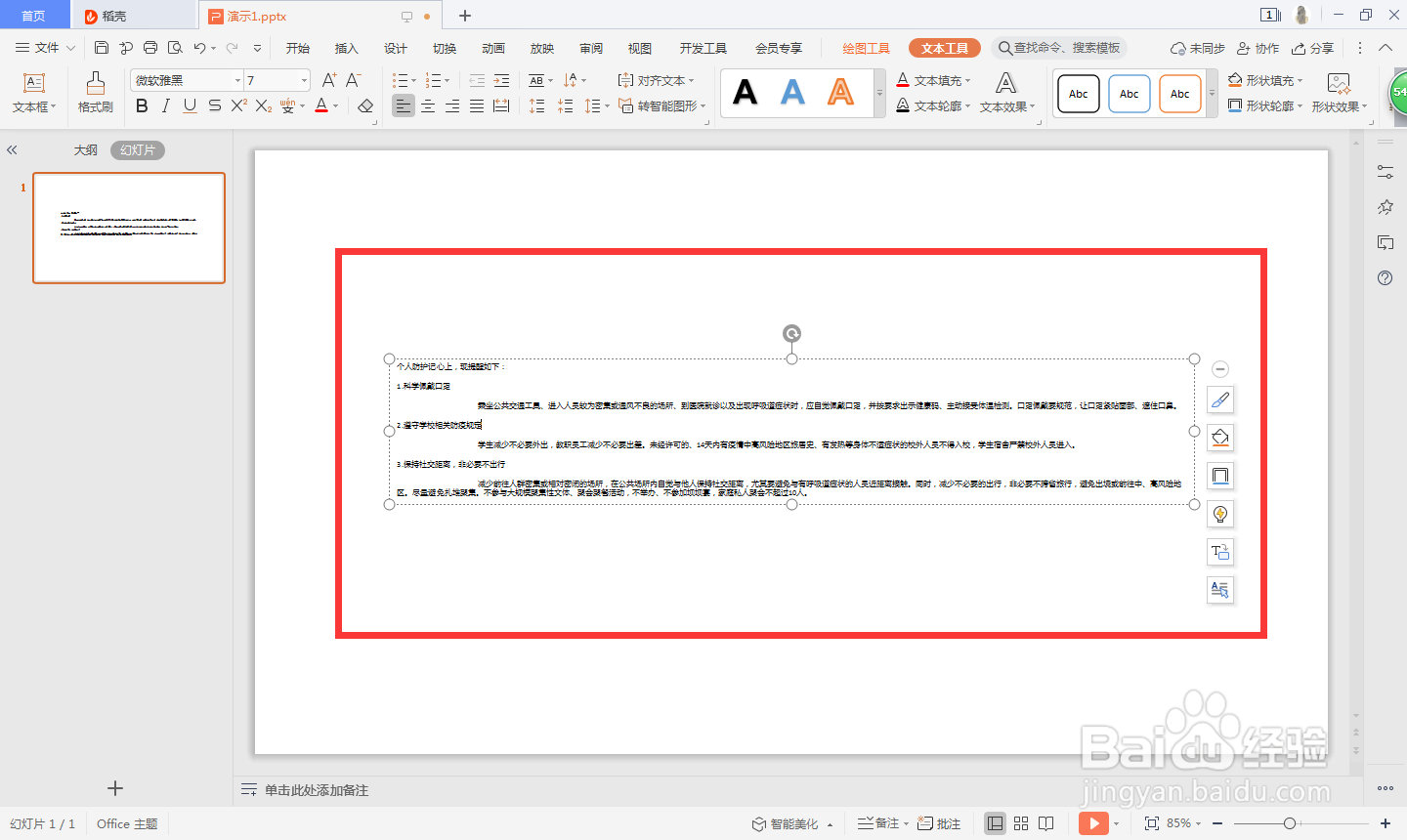Toggle underline formatting
This screenshot has height=840, width=1407.
pos(189,105)
